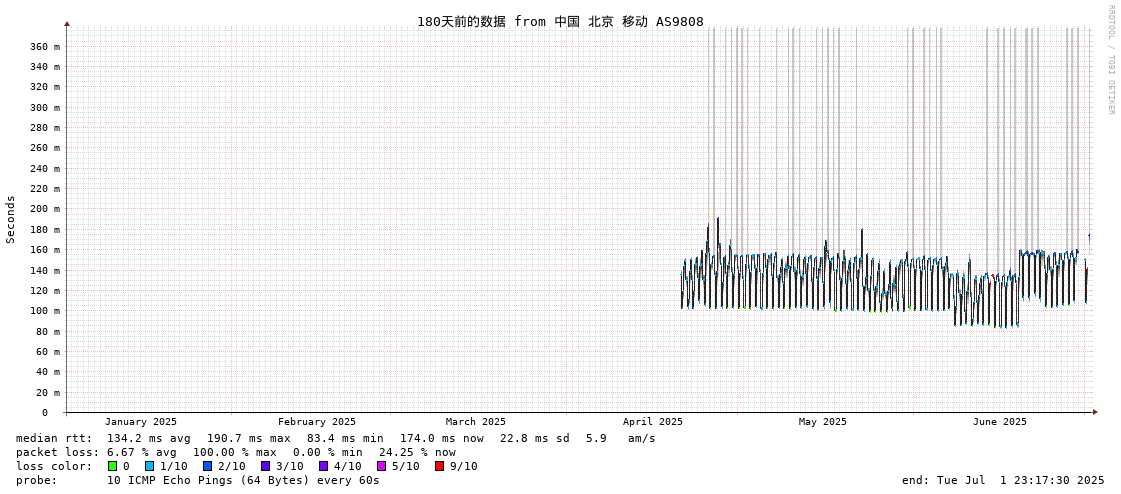
Task: Click the purple 4/10 loss swatch
Action: coord(323,466)
